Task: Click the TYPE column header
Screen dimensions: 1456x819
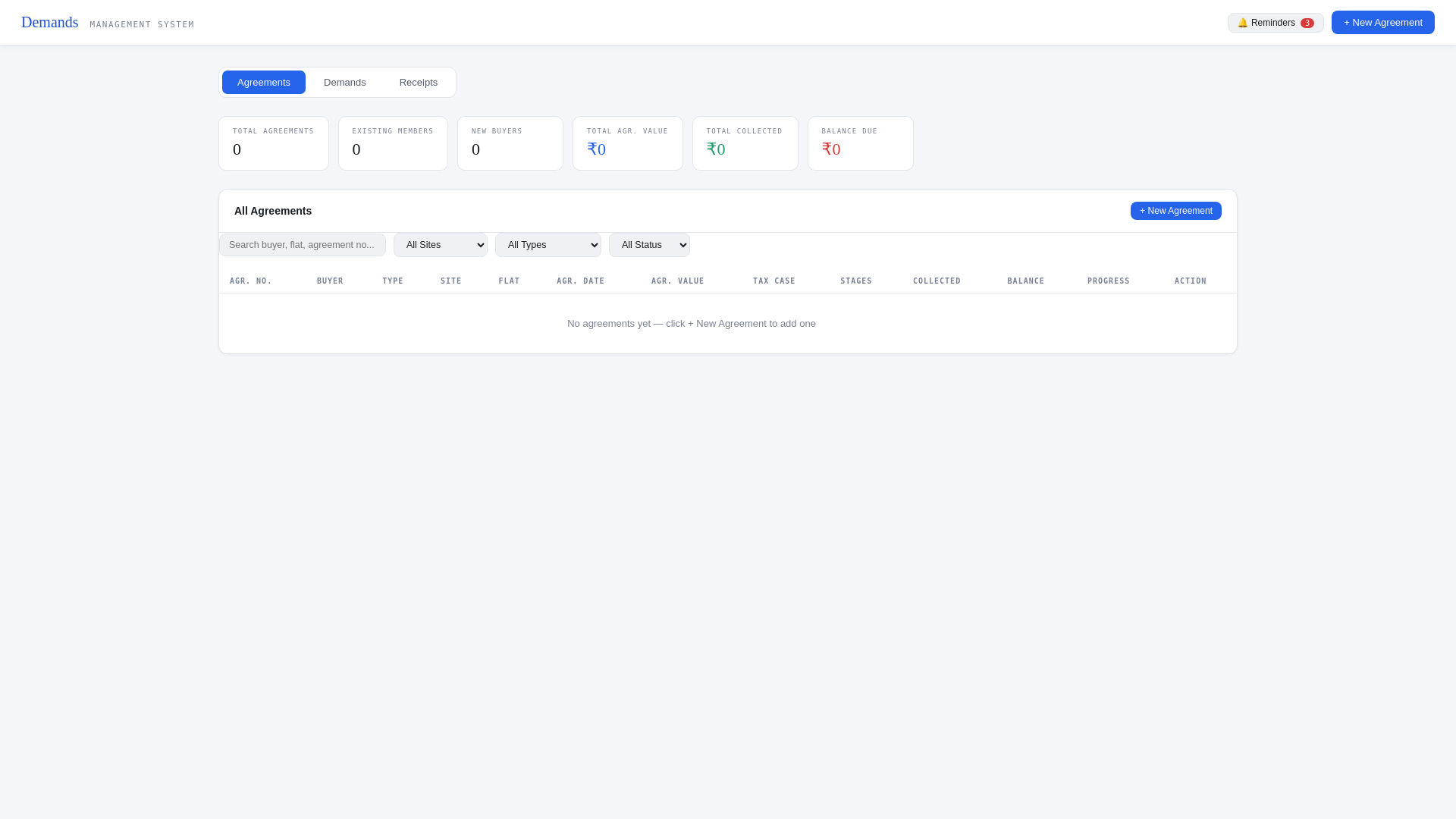Action: (393, 281)
